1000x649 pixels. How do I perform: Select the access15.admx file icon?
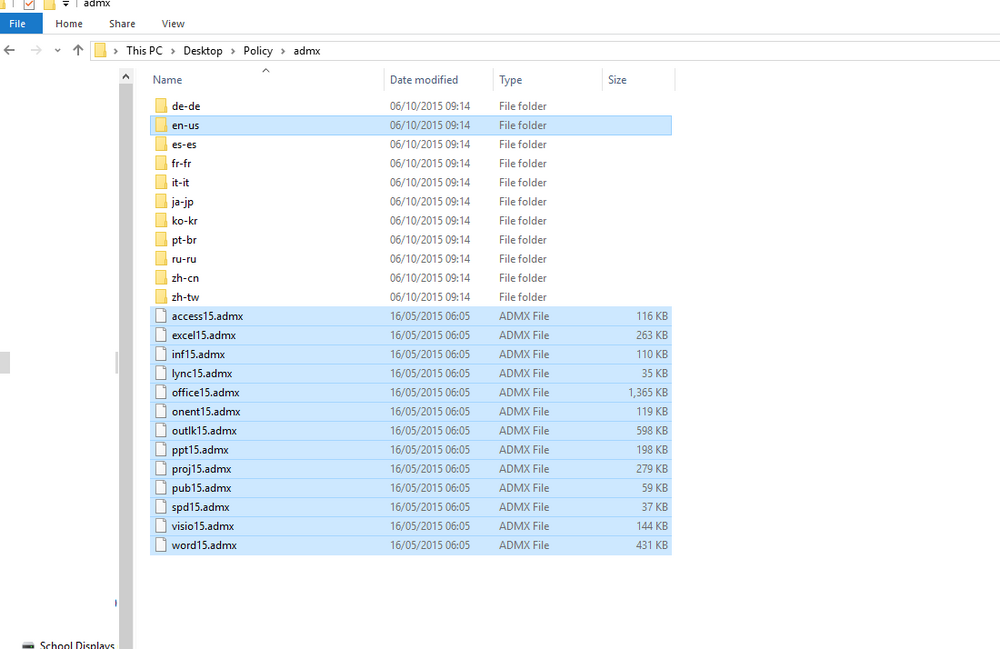pos(161,316)
